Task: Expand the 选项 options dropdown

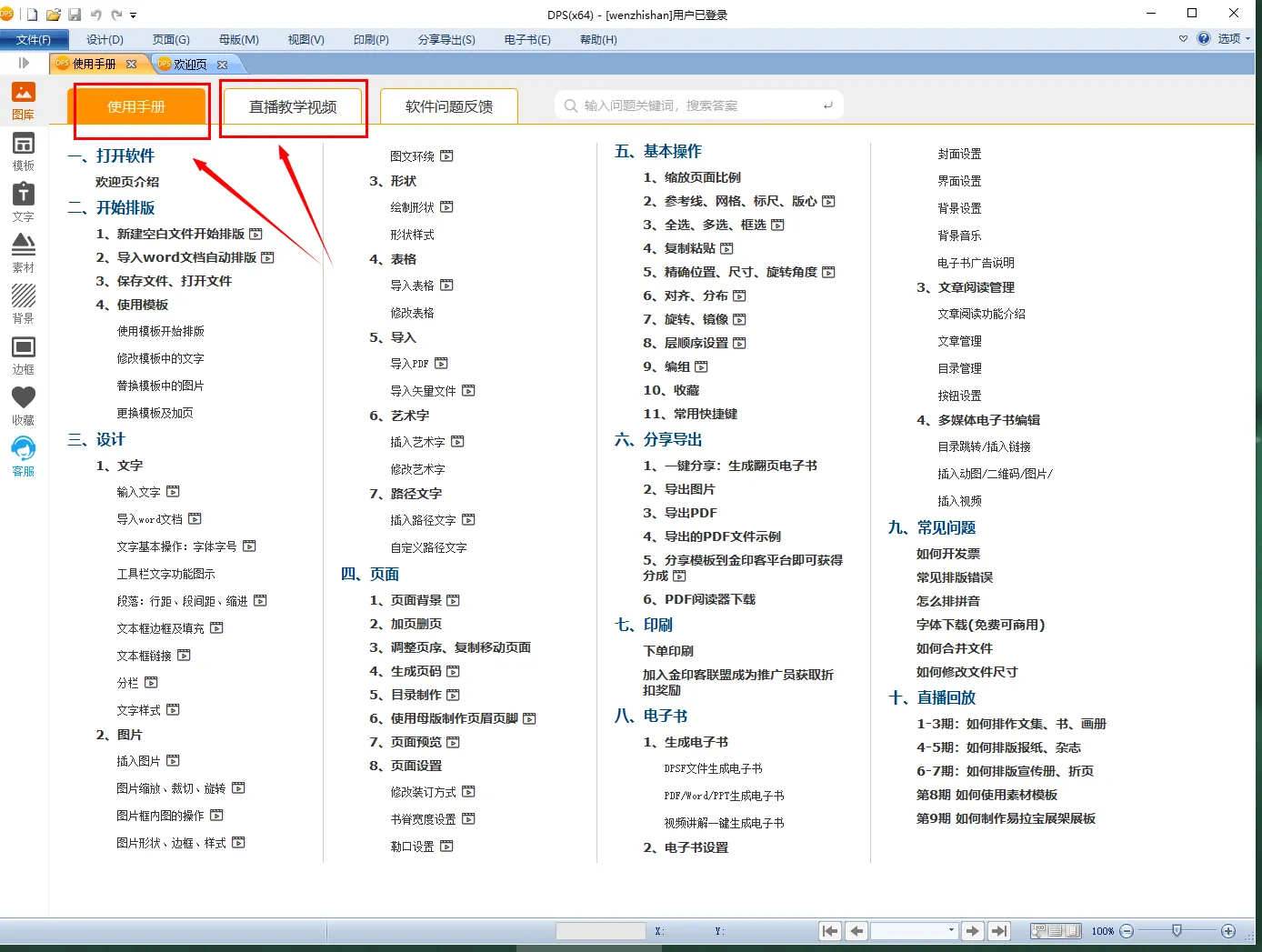Action: (1247, 39)
